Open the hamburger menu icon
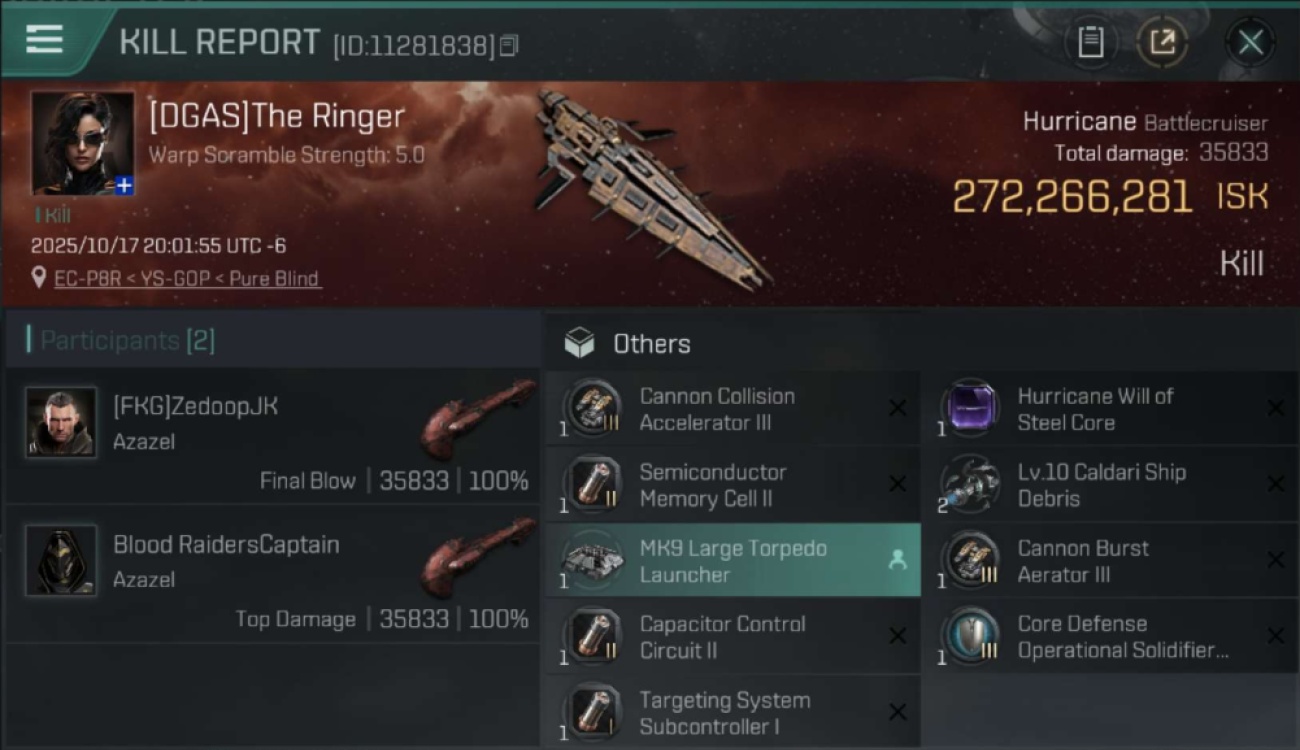Viewport: 1300px width, 750px height. pos(44,40)
